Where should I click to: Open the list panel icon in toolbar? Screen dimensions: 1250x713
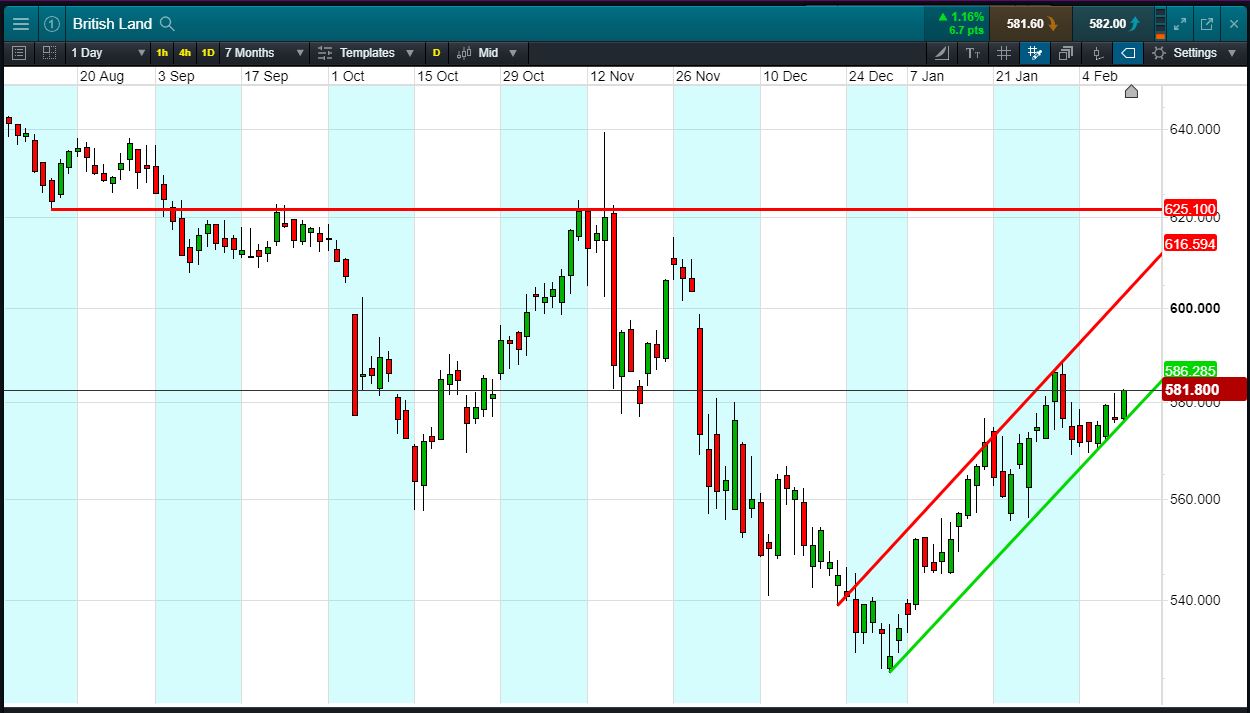[19, 53]
